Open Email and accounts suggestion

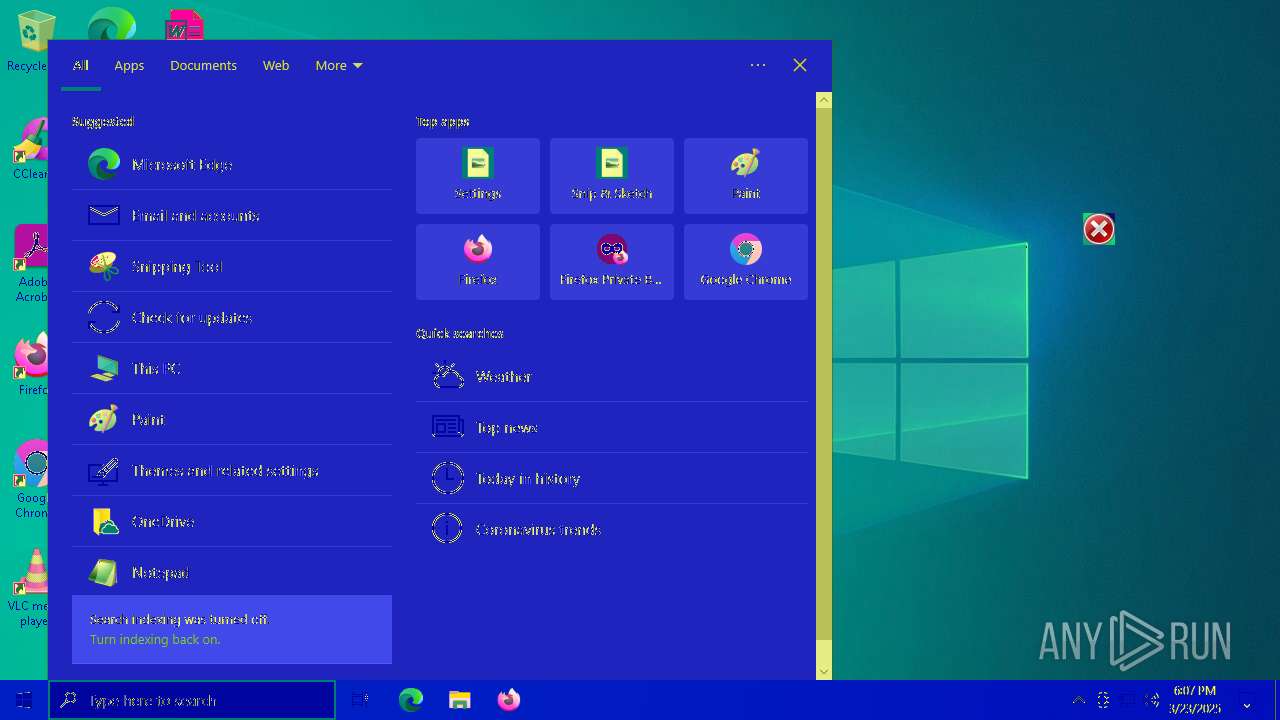click(x=232, y=215)
